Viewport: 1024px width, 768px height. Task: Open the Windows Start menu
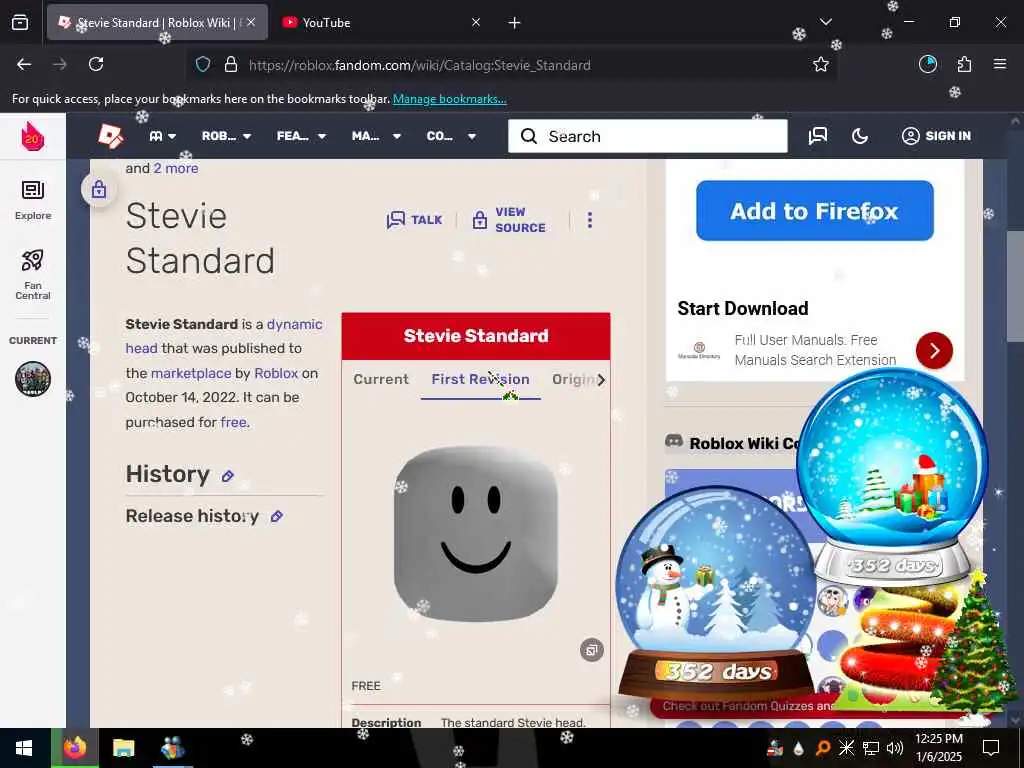pos(24,748)
